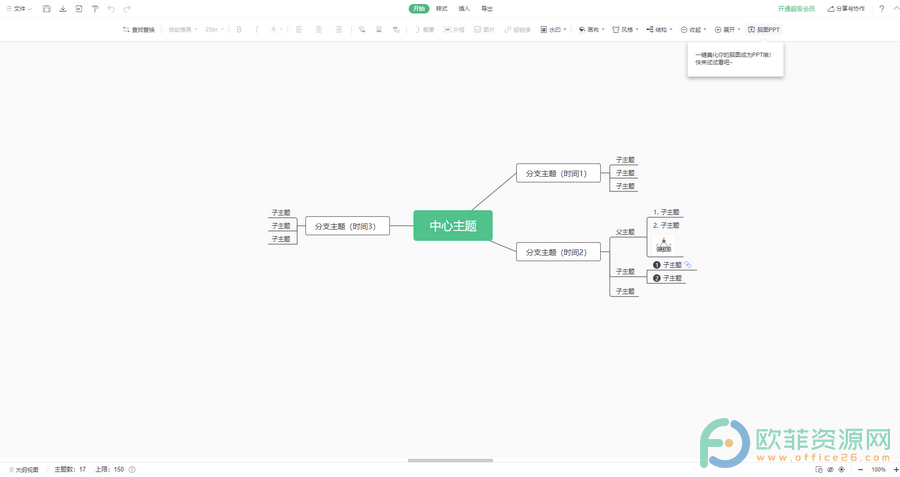The image size is (900, 477).
Task: Open the 水印 watermark dropdown
Action: 553,29
